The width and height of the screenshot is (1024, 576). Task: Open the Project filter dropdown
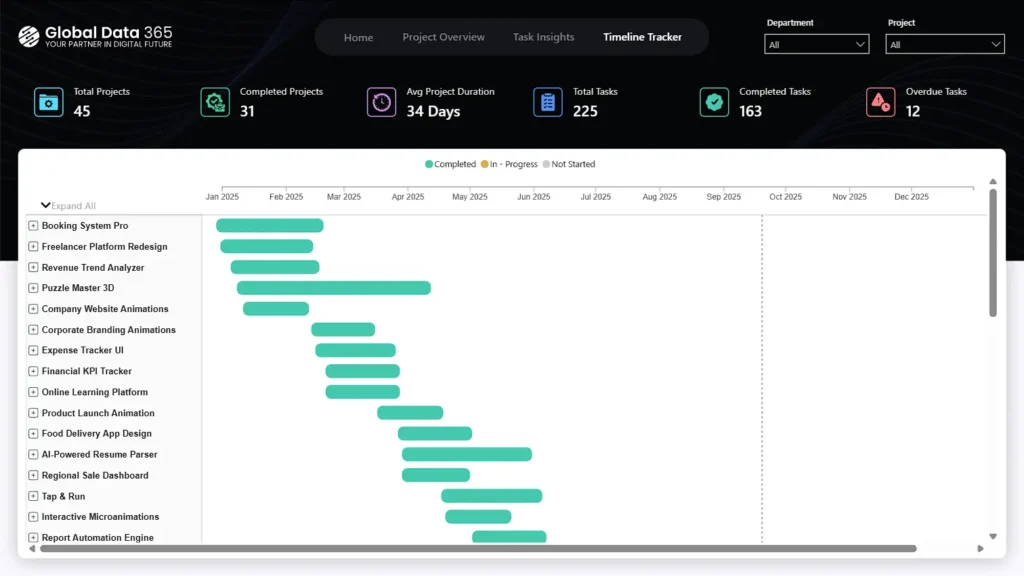pos(944,44)
